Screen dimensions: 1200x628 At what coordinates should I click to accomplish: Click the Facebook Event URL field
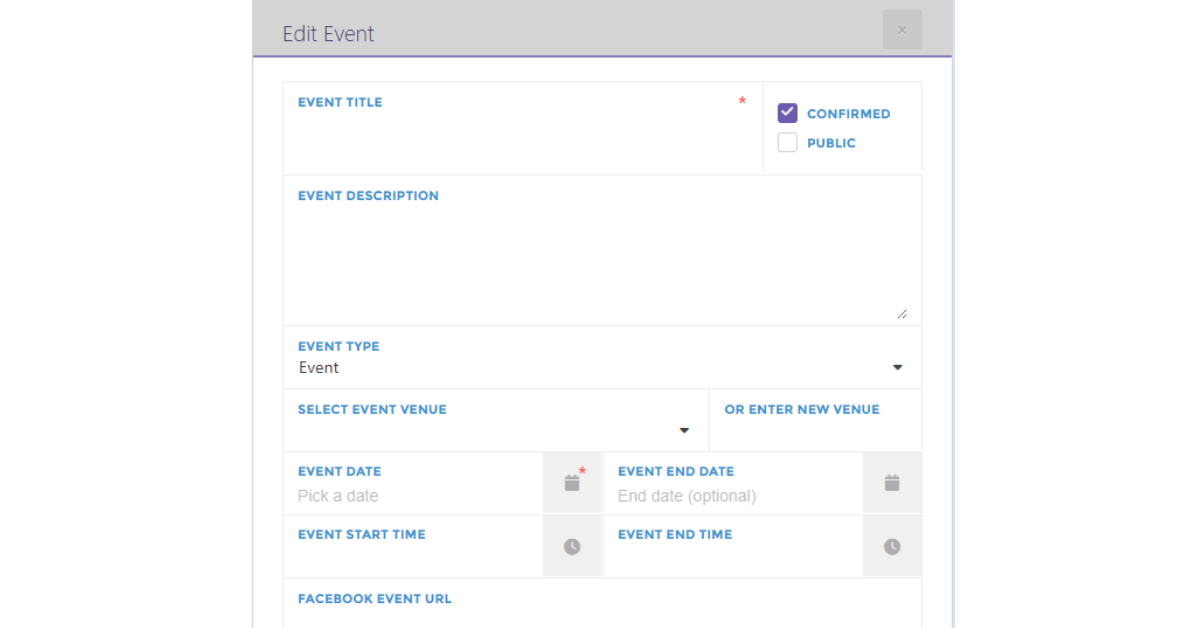(x=602, y=604)
